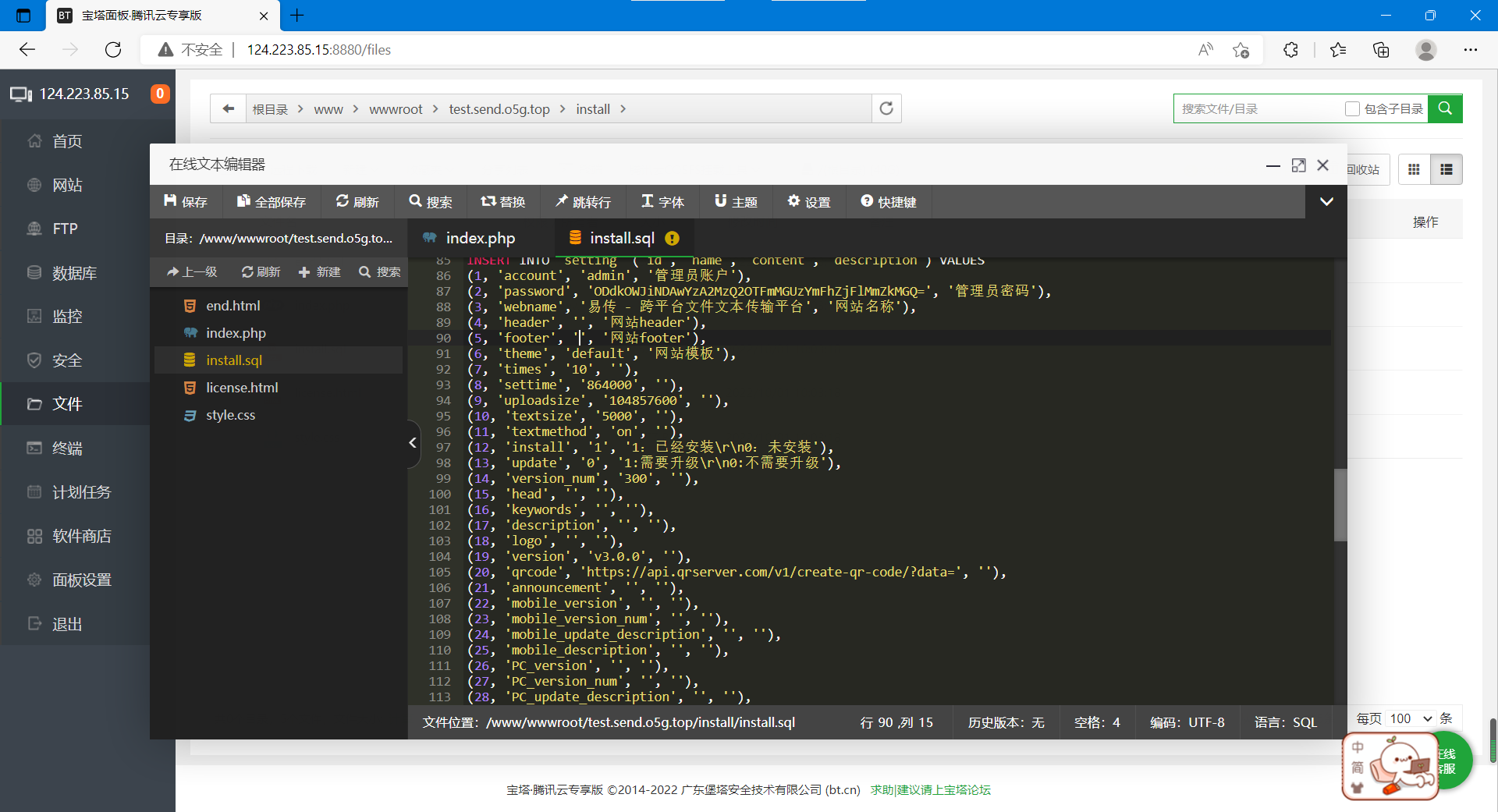
Task: Open the Go to line (跳转行) tool
Action: pos(582,202)
